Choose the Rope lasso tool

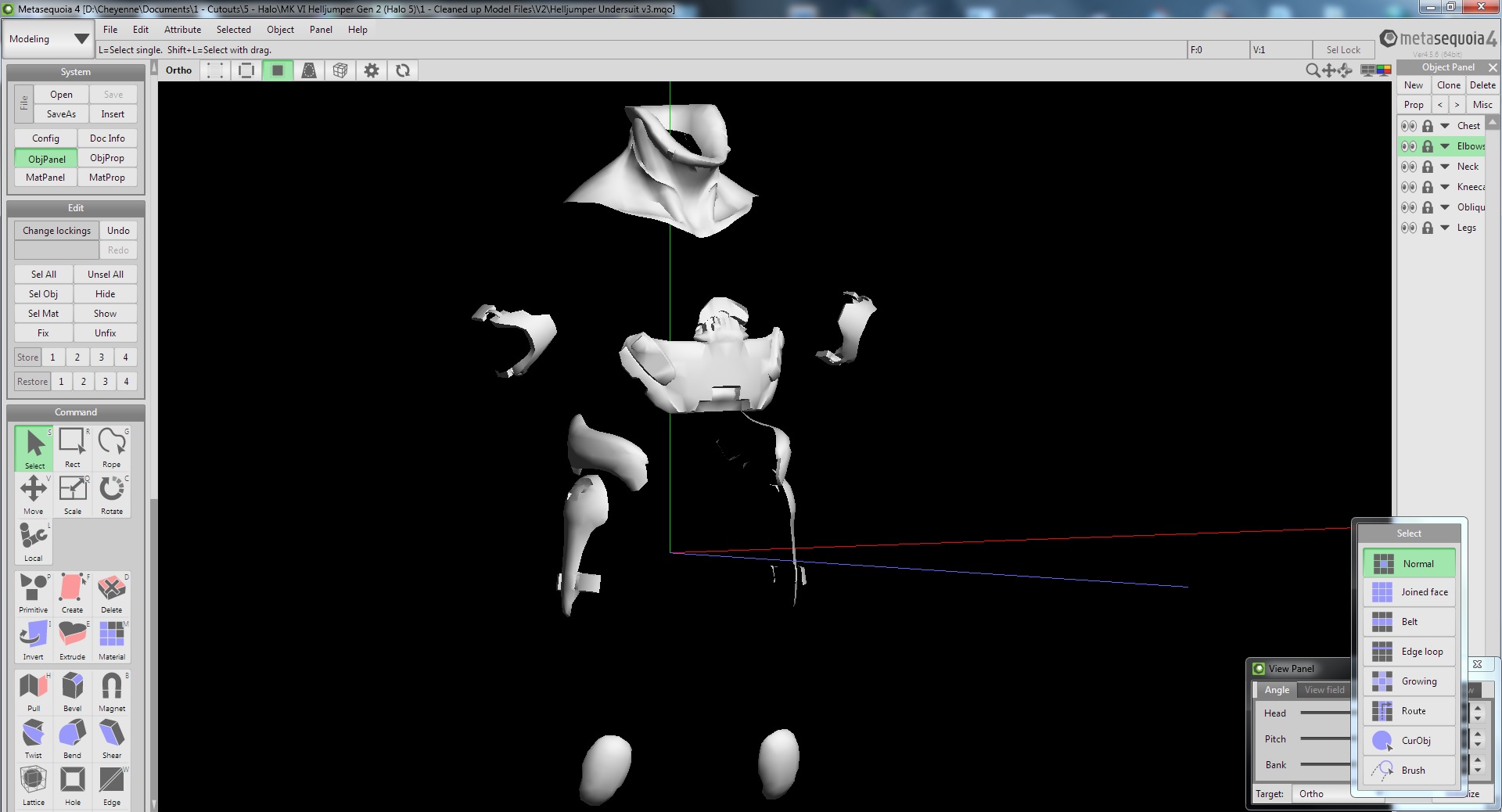(112, 448)
